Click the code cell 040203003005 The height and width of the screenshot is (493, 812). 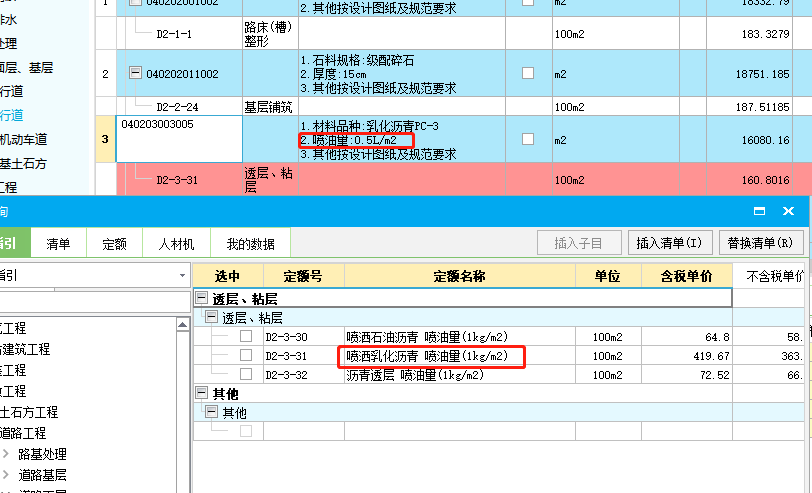(179, 139)
